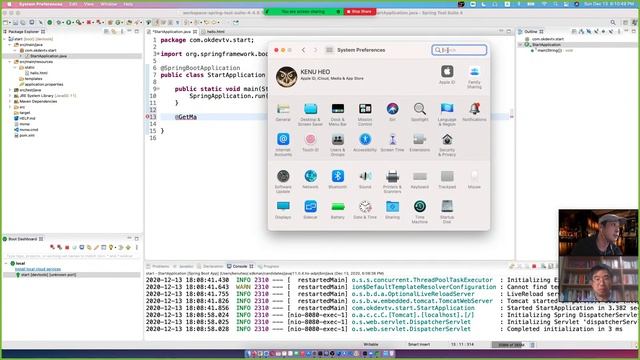Show all preferences with the grid button
This screenshot has width=640, height=360.
329,50
